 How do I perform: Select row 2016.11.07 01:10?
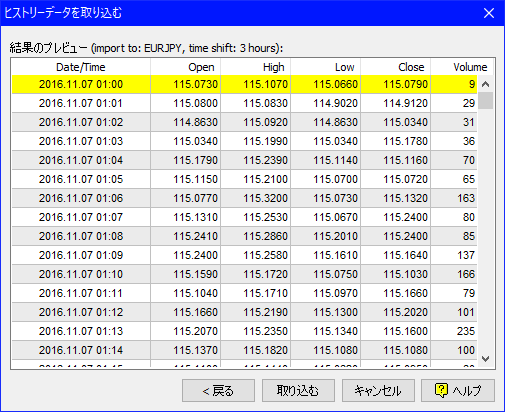point(245,274)
